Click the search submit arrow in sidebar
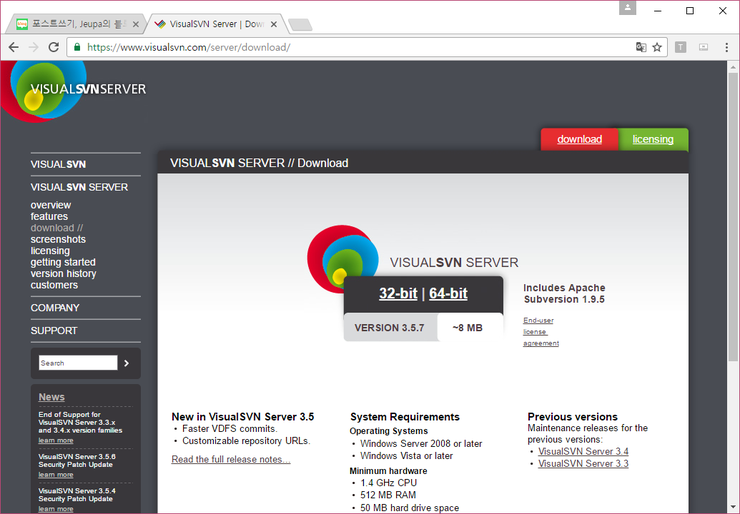 coord(126,363)
